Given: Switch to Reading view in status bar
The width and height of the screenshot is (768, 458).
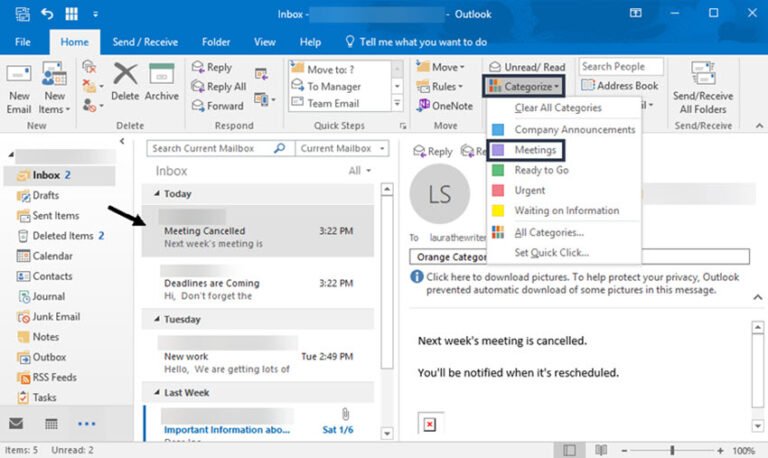Looking at the screenshot, I should pos(600,450).
